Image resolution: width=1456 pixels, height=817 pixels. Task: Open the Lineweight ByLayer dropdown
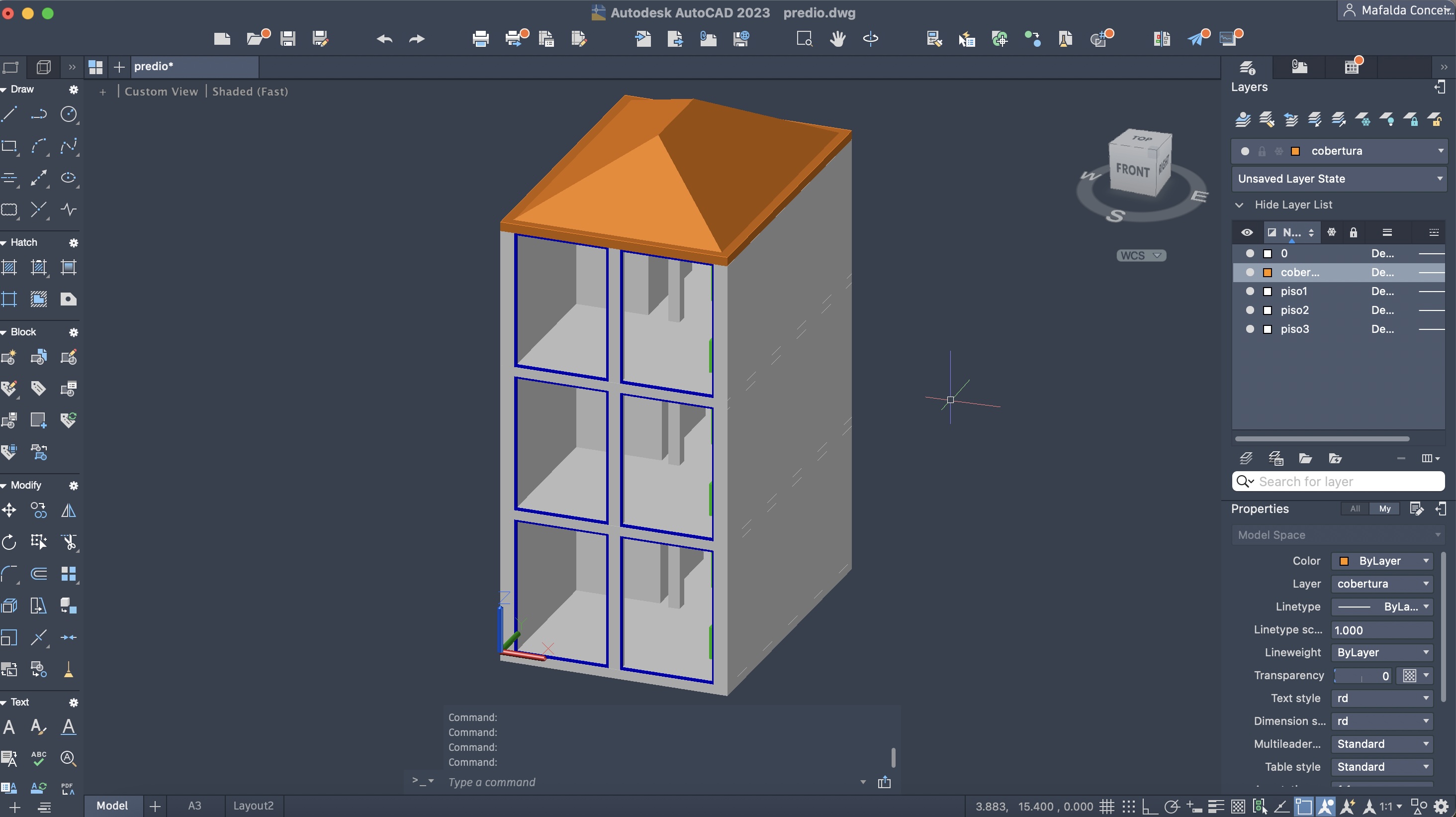tap(1381, 652)
